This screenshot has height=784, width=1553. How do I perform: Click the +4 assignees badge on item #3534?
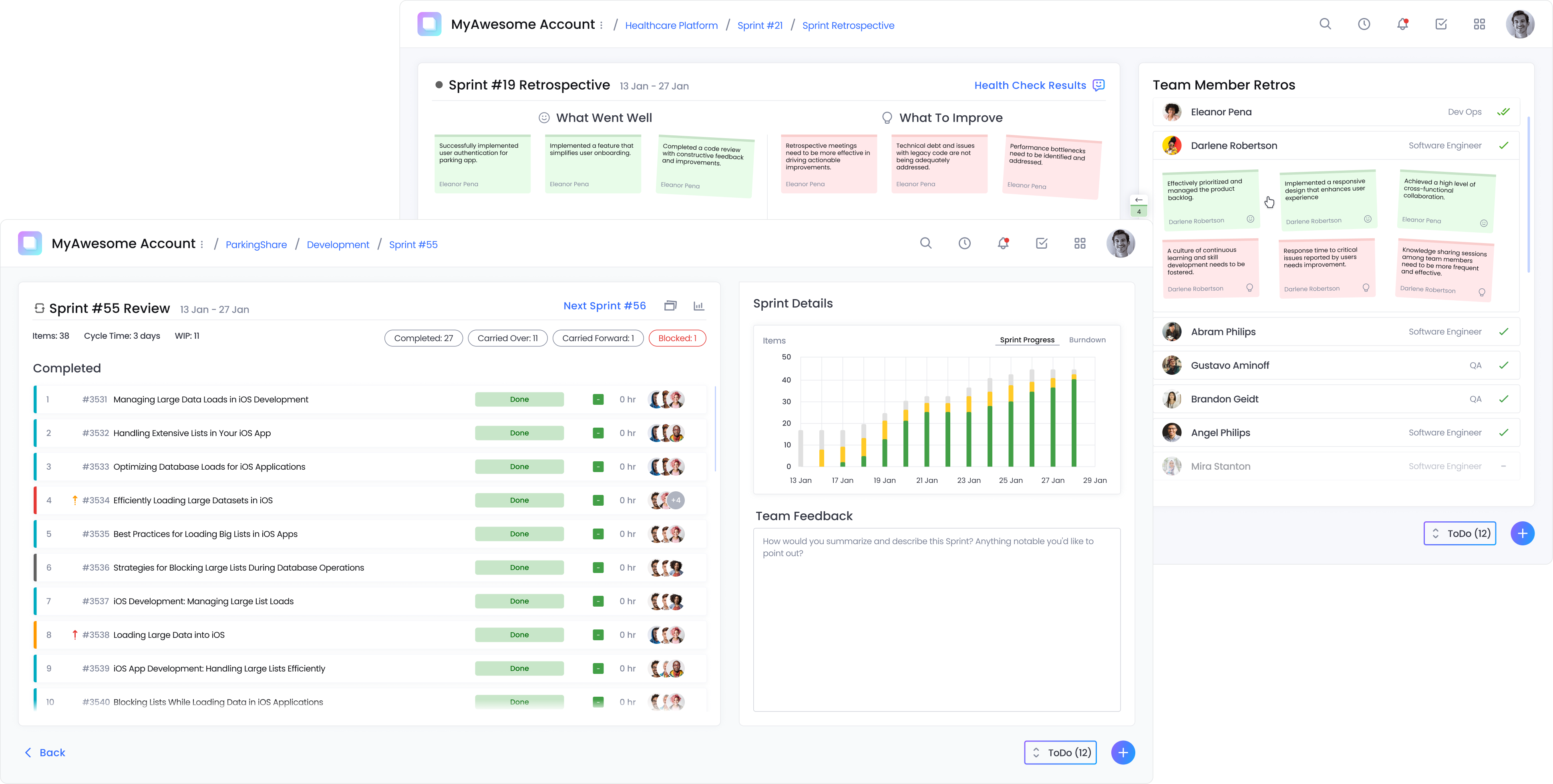coord(676,500)
